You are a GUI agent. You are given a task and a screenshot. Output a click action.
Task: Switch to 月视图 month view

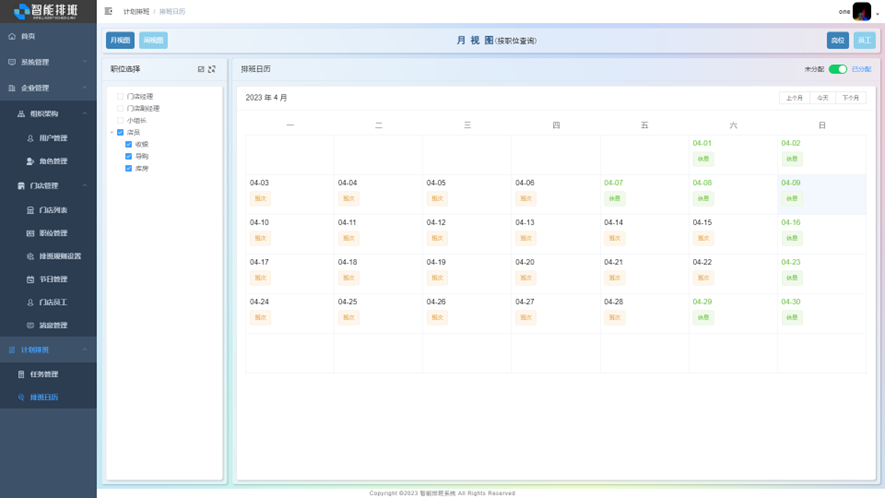click(x=120, y=40)
